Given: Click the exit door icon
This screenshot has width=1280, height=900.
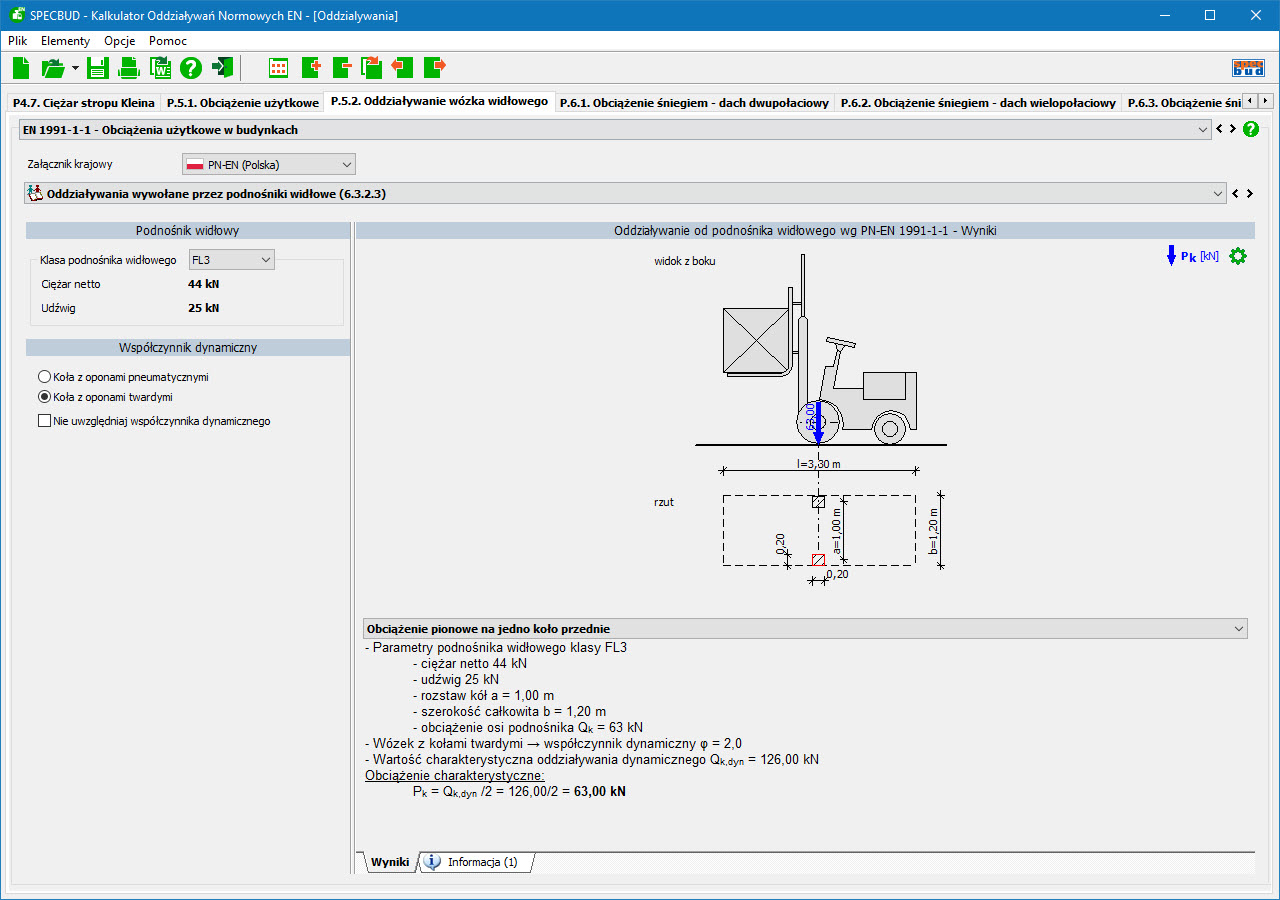Looking at the screenshot, I should pyautogui.click(x=222, y=68).
